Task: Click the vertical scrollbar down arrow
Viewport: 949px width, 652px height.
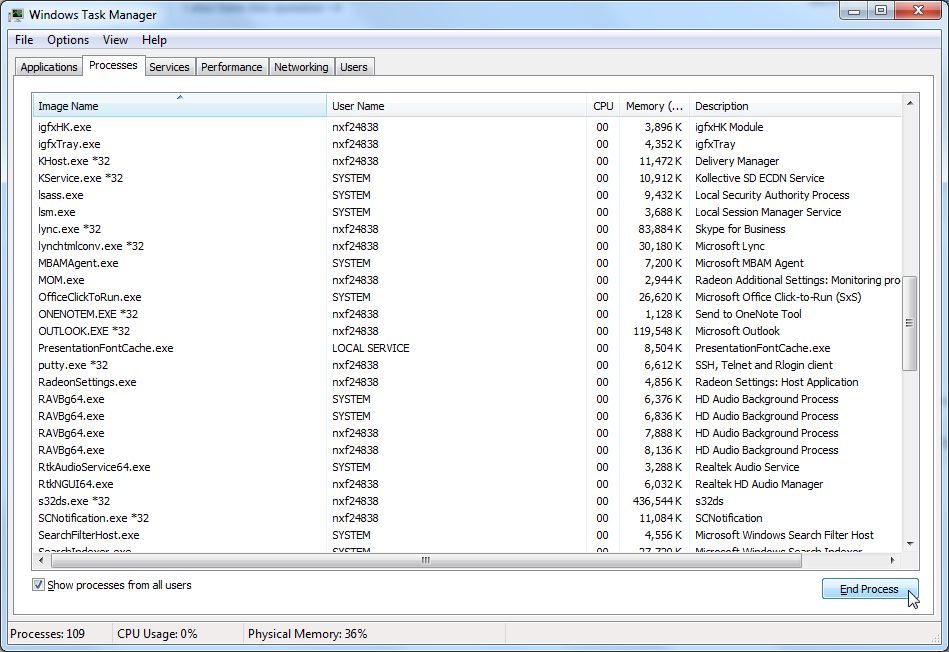Action: [x=910, y=544]
